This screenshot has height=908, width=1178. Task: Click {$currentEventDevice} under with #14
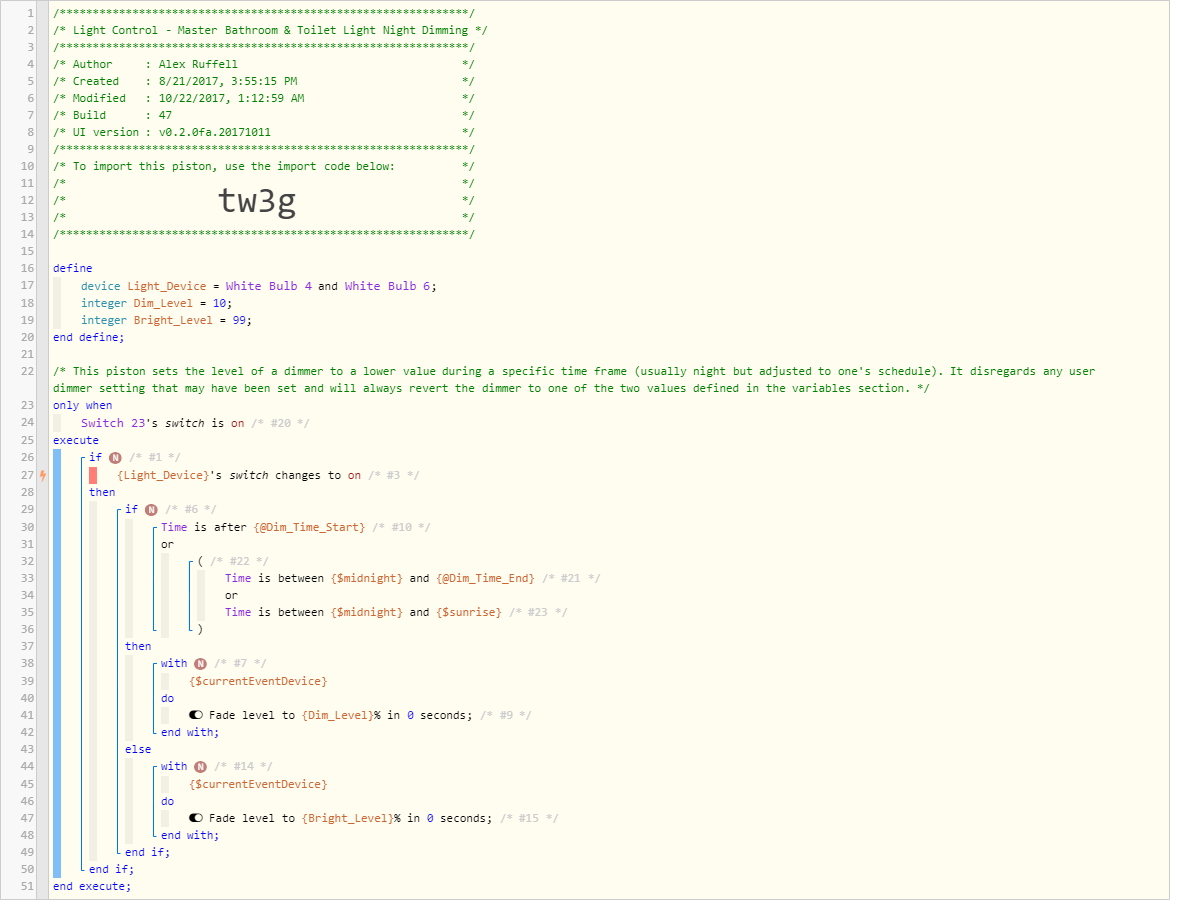pyautogui.click(x=258, y=784)
